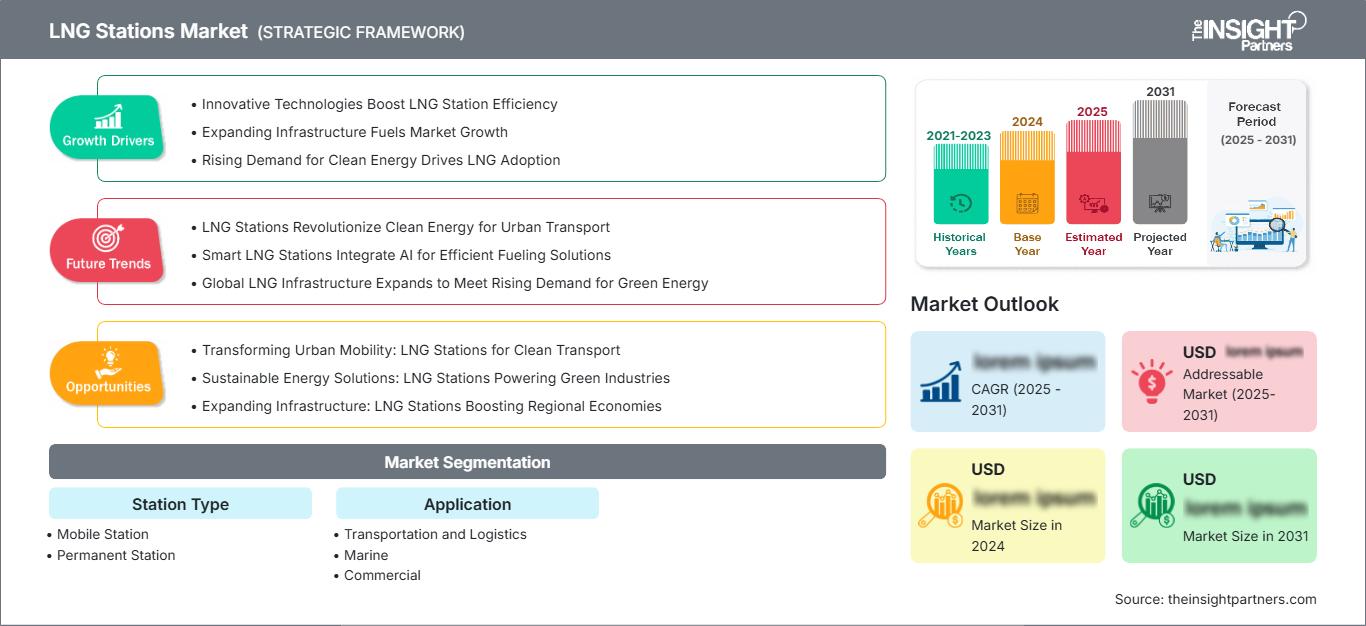1366x626 pixels.
Task: Click the (STRATEGIC FRAMEWORK) subtitle
Action: click(361, 32)
